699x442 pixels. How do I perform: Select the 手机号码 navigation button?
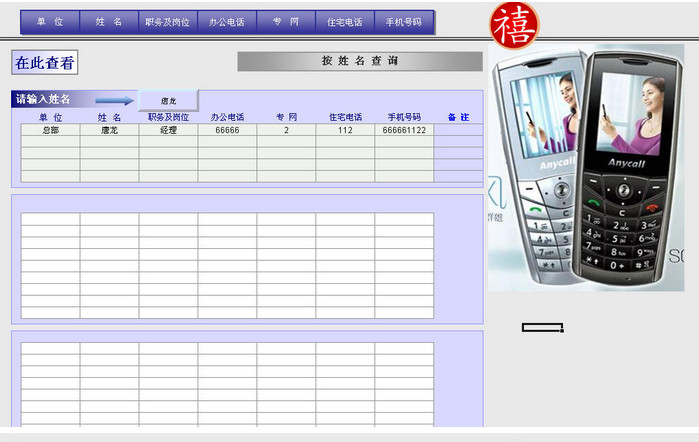404,22
